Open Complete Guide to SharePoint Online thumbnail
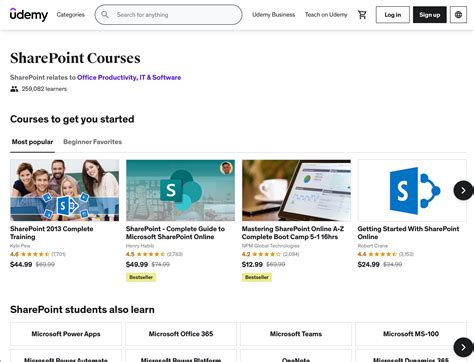 180,190
